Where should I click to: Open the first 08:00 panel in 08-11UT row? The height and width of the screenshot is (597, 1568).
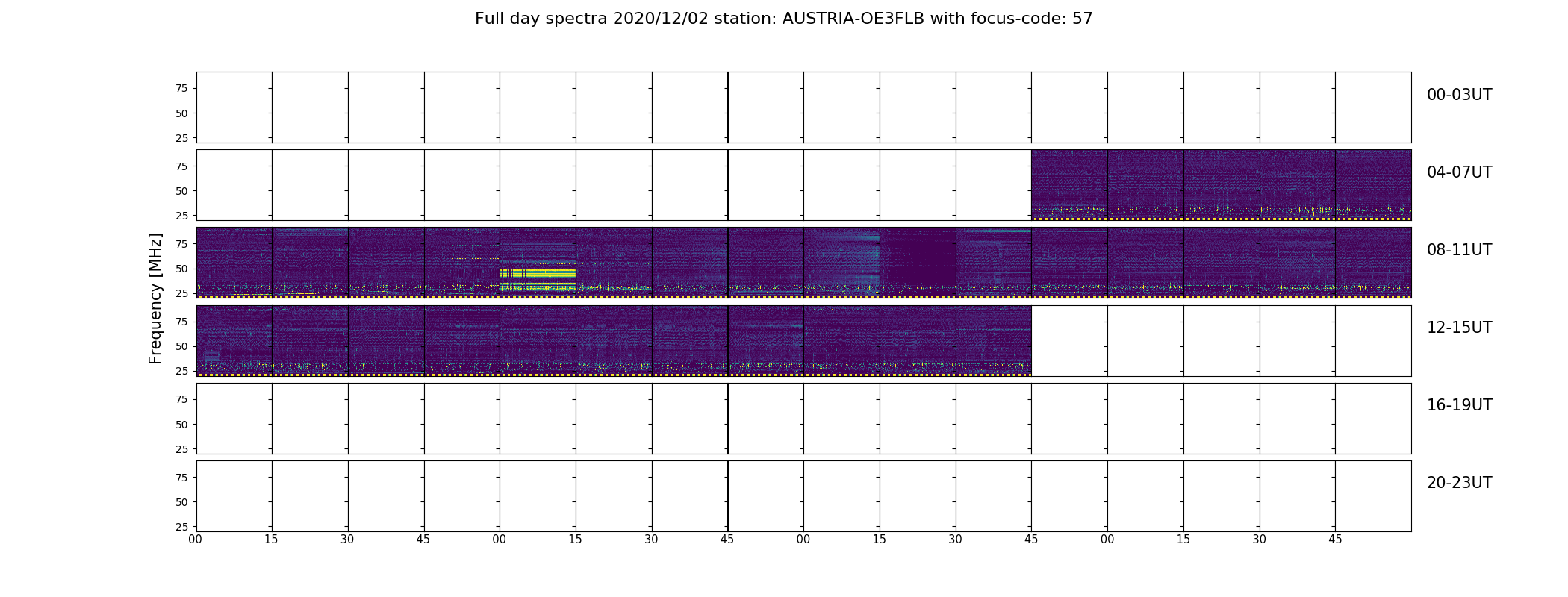234,263
